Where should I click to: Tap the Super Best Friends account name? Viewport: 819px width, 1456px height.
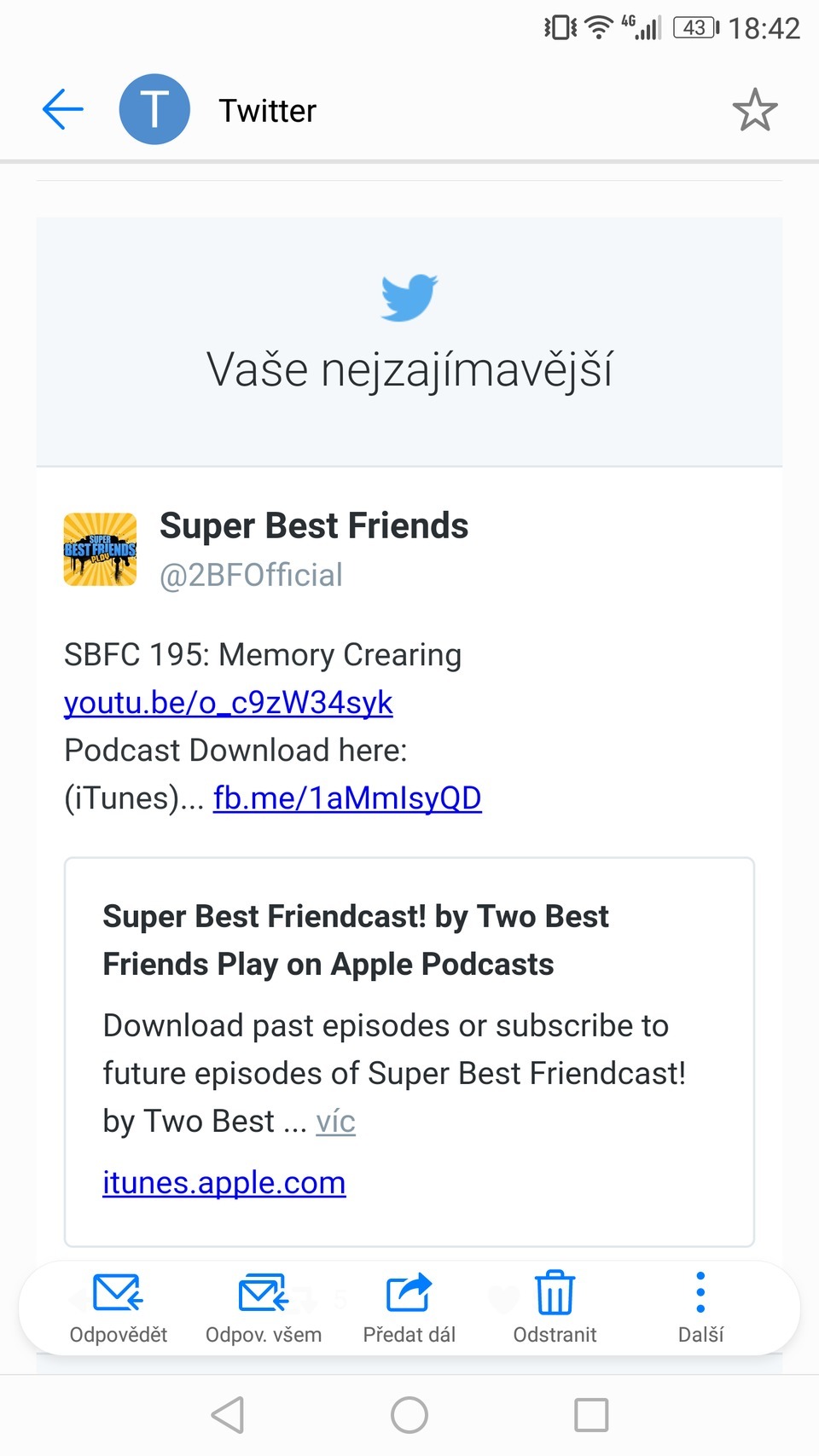pos(314,525)
